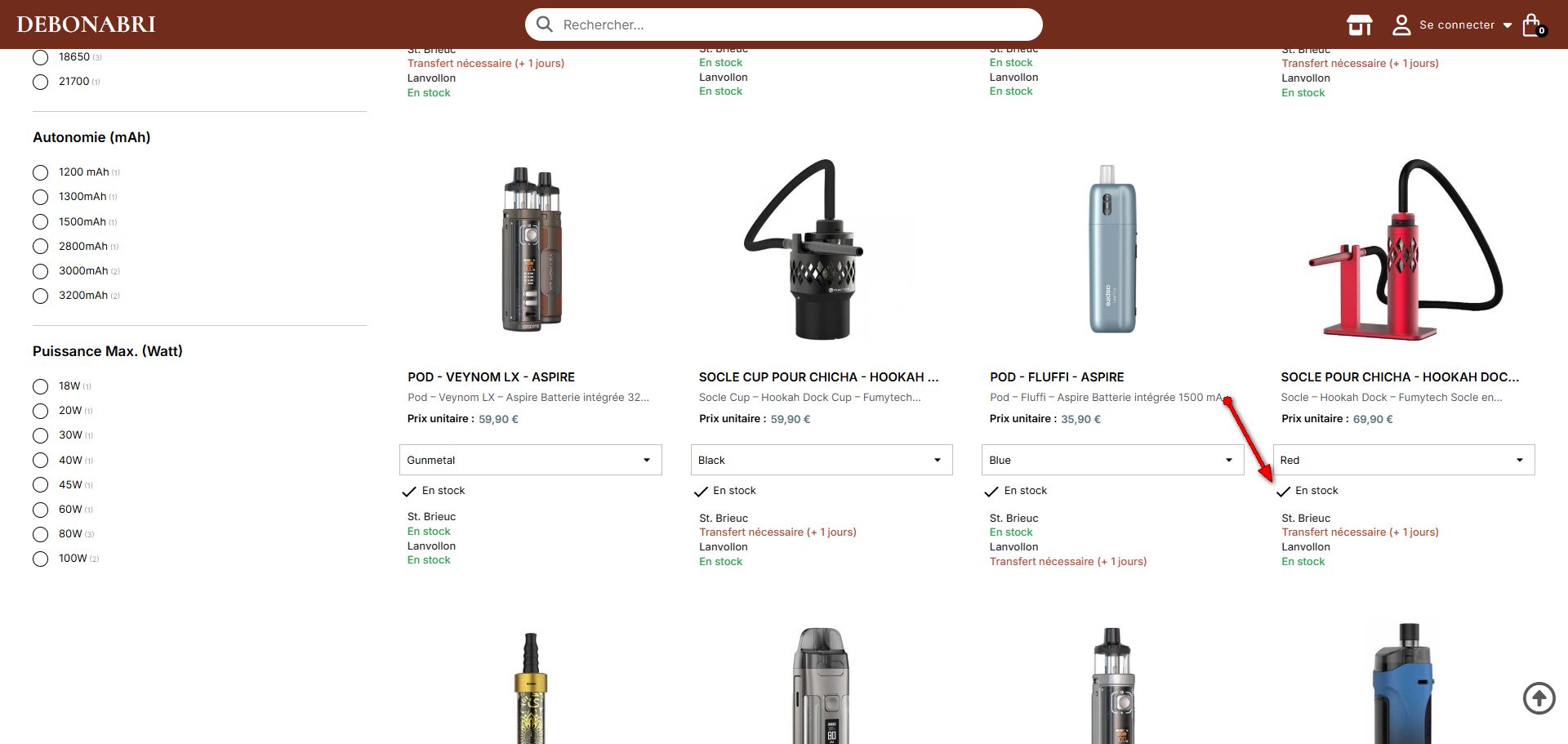This screenshot has width=1568, height=744.
Task: Click the Veynom LX price 59,90 €
Action: click(498, 420)
